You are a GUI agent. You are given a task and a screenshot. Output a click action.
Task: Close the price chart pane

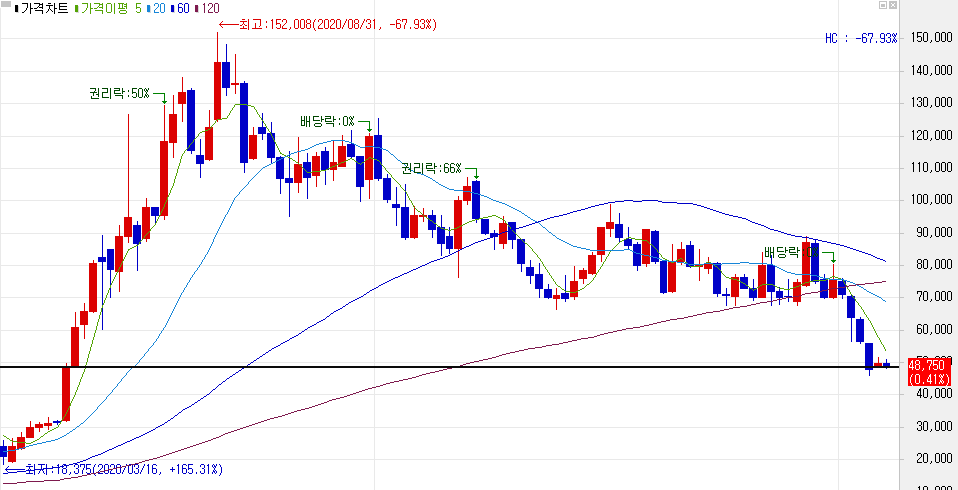[893, 5]
